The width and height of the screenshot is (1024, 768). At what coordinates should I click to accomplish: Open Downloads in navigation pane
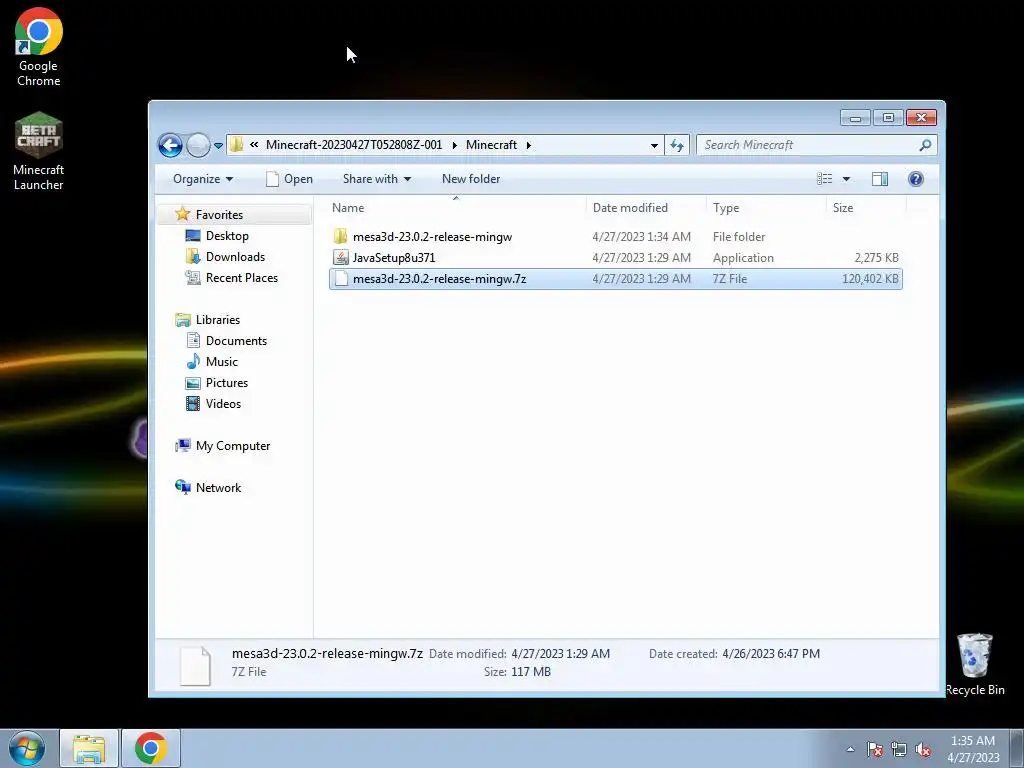[x=235, y=257]
